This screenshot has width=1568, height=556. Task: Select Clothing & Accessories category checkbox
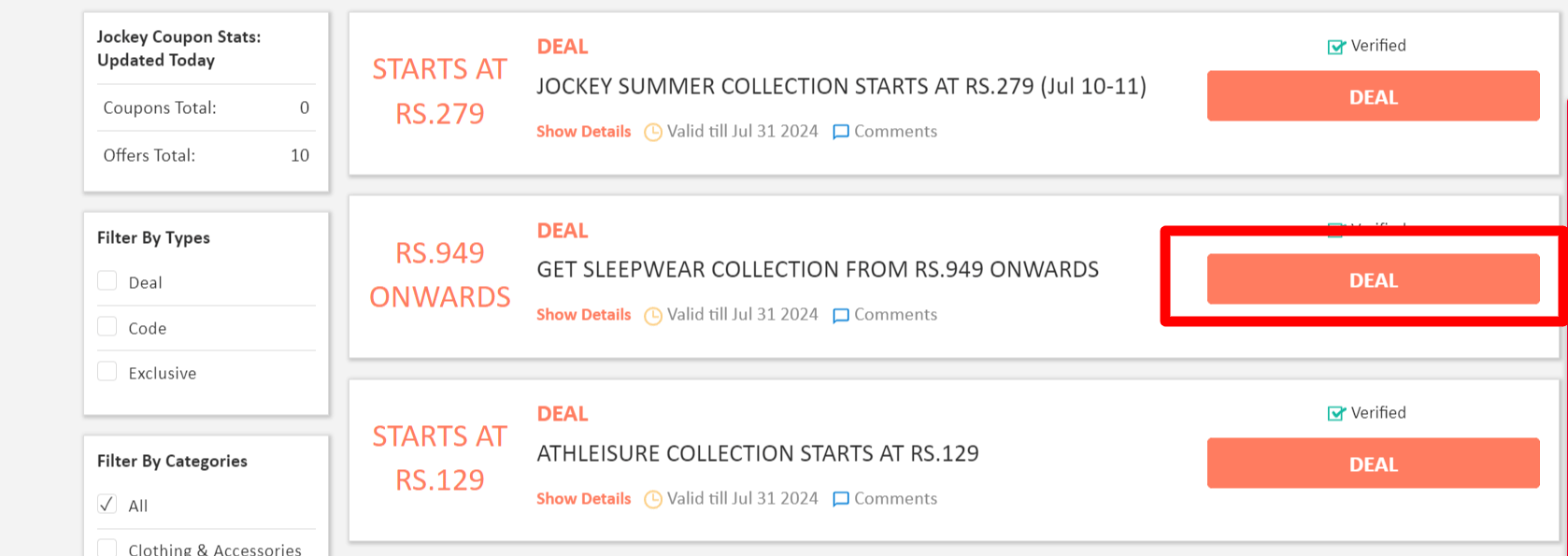pos(107,548)
